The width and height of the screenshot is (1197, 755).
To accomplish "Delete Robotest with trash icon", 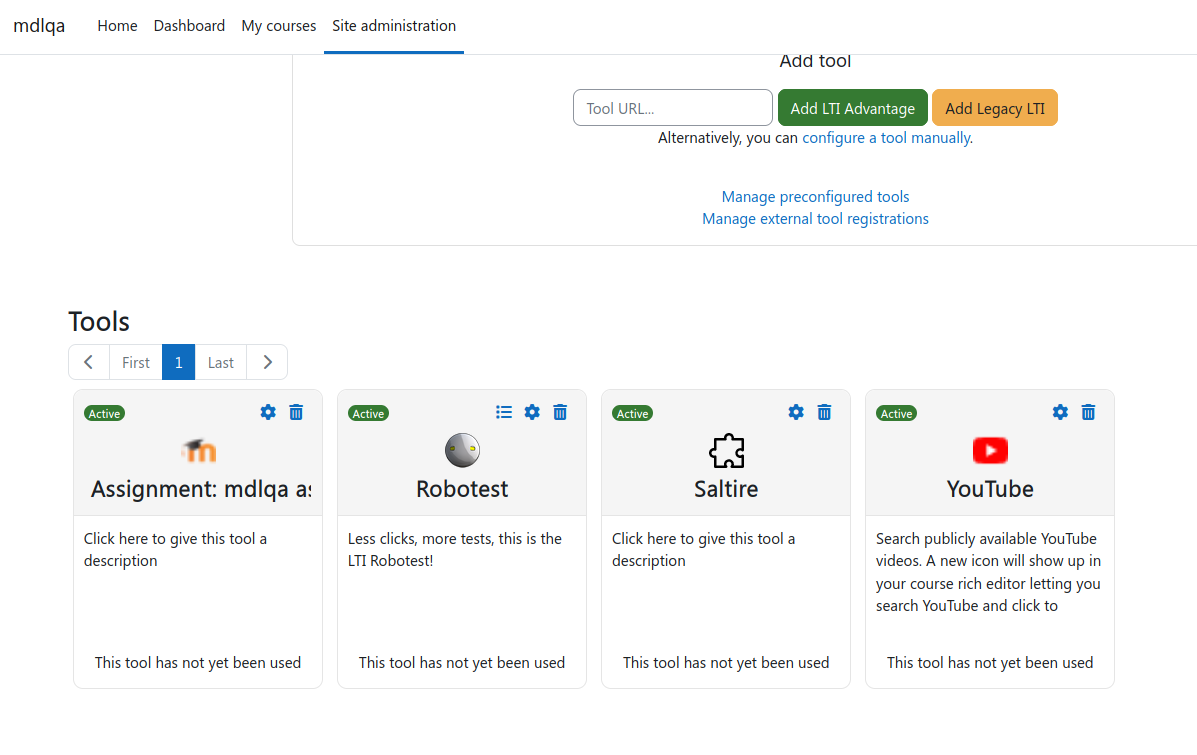I will pyautogui.click(x=560, y=412).
